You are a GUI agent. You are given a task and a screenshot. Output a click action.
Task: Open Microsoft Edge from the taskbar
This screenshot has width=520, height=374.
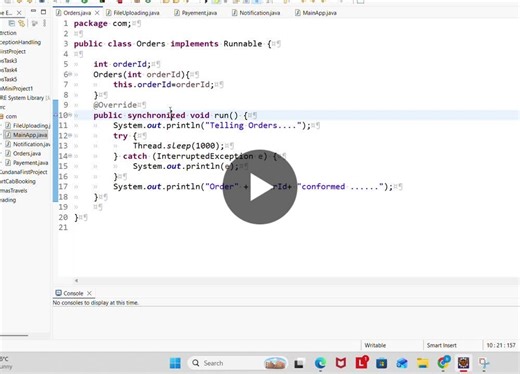[320, 363]
